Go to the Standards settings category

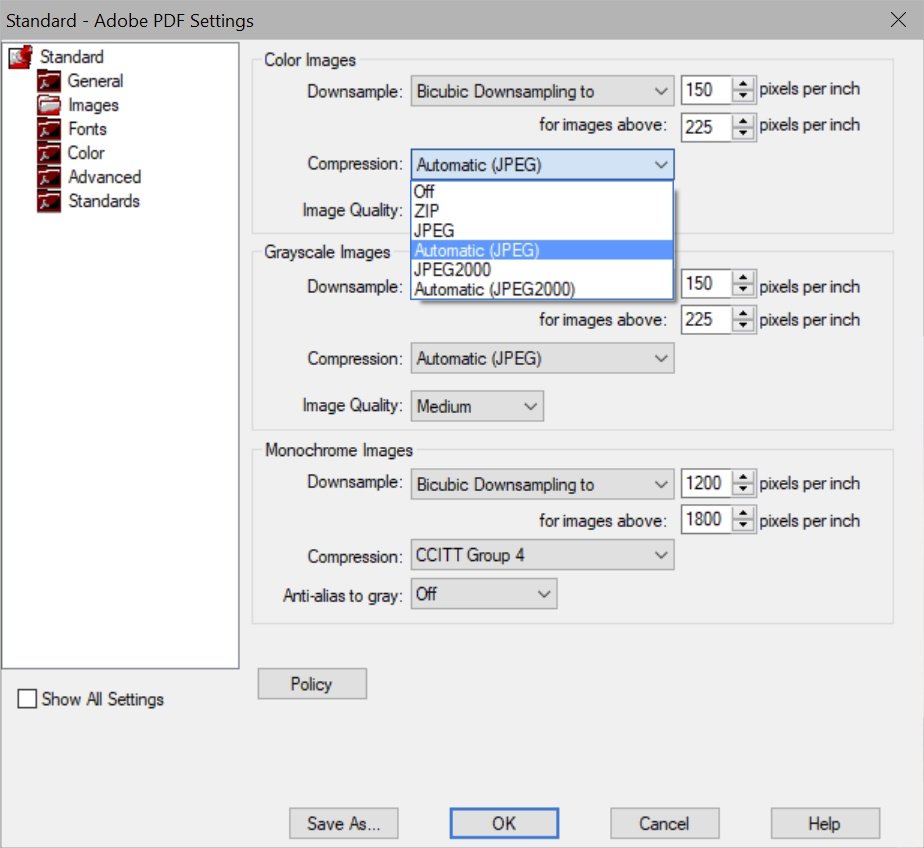[x=104, y=201]
